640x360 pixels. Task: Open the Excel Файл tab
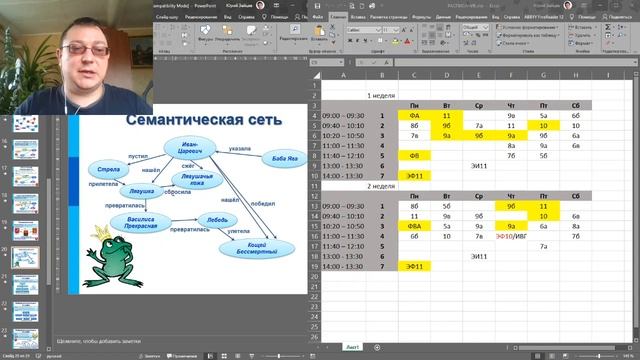[x=318, y=17]
